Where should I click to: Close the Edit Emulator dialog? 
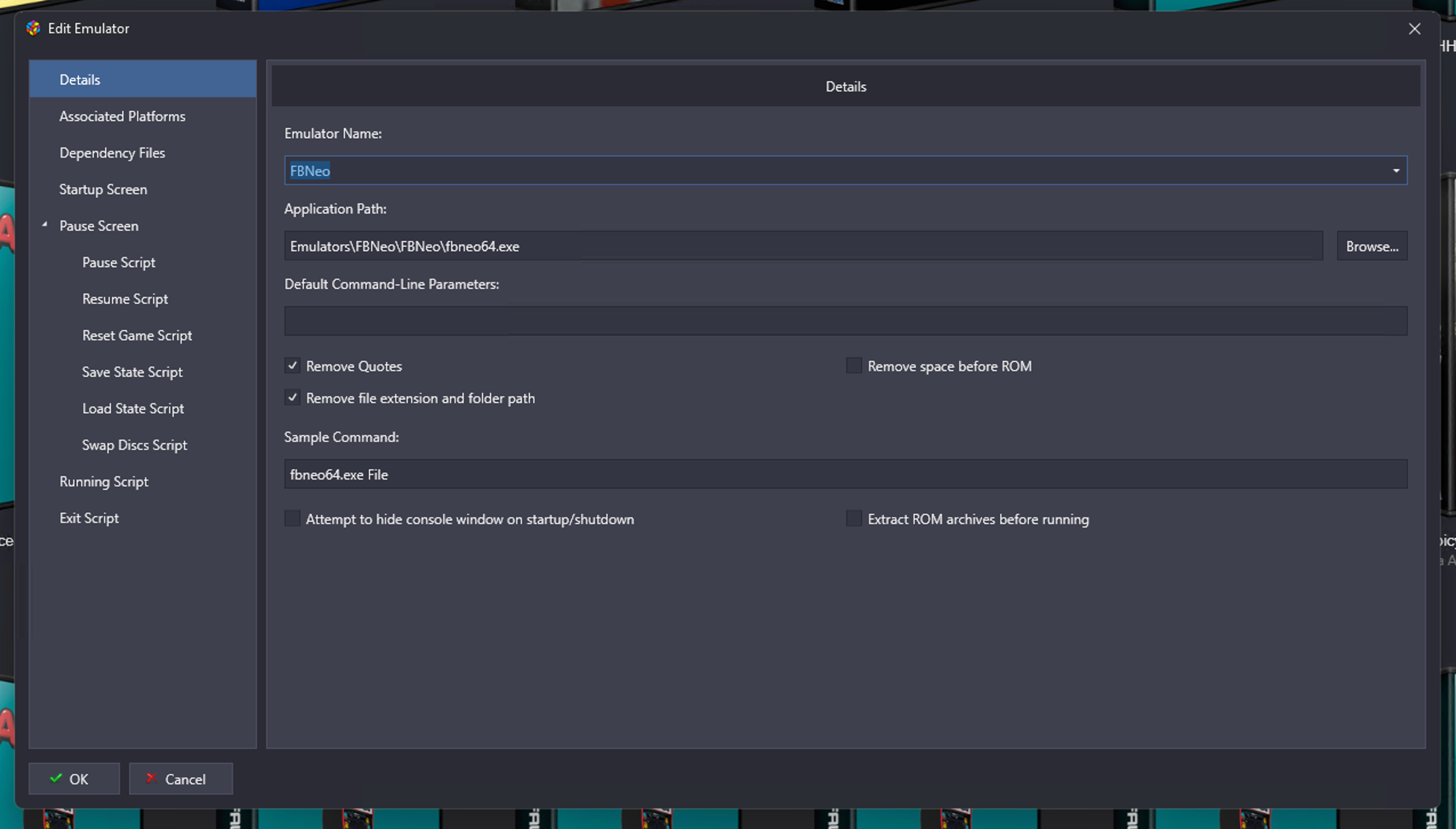coord(1414,29)
